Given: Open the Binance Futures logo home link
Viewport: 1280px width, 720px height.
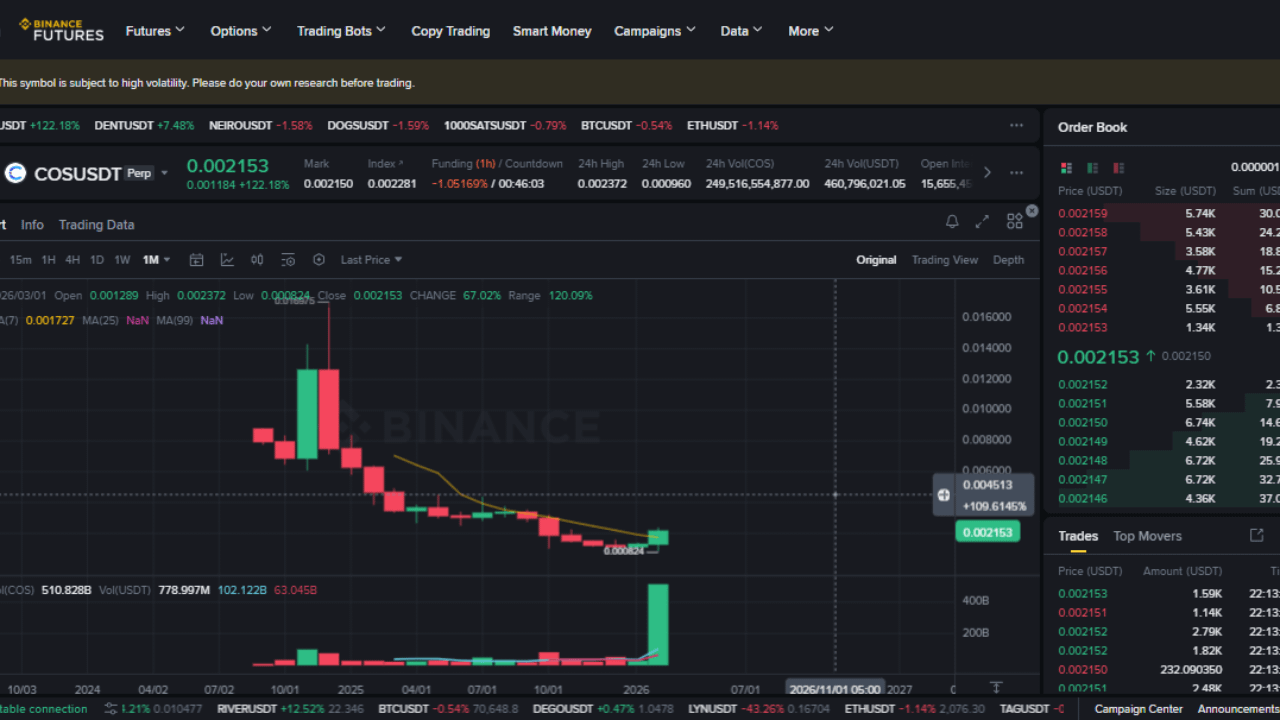Looking at the screenshot, I should click(61, 30).
